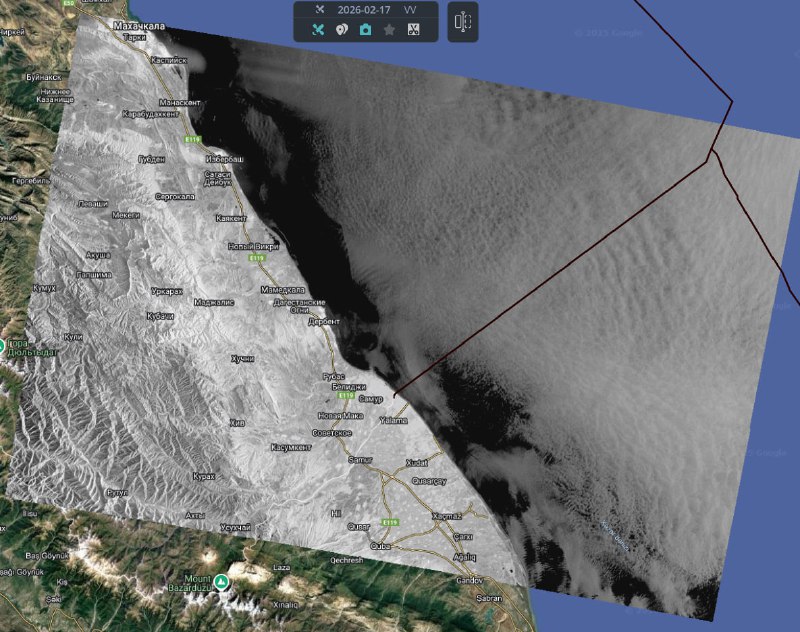Click the map pins location icon
800x632 pixels.
coord(341,30)
